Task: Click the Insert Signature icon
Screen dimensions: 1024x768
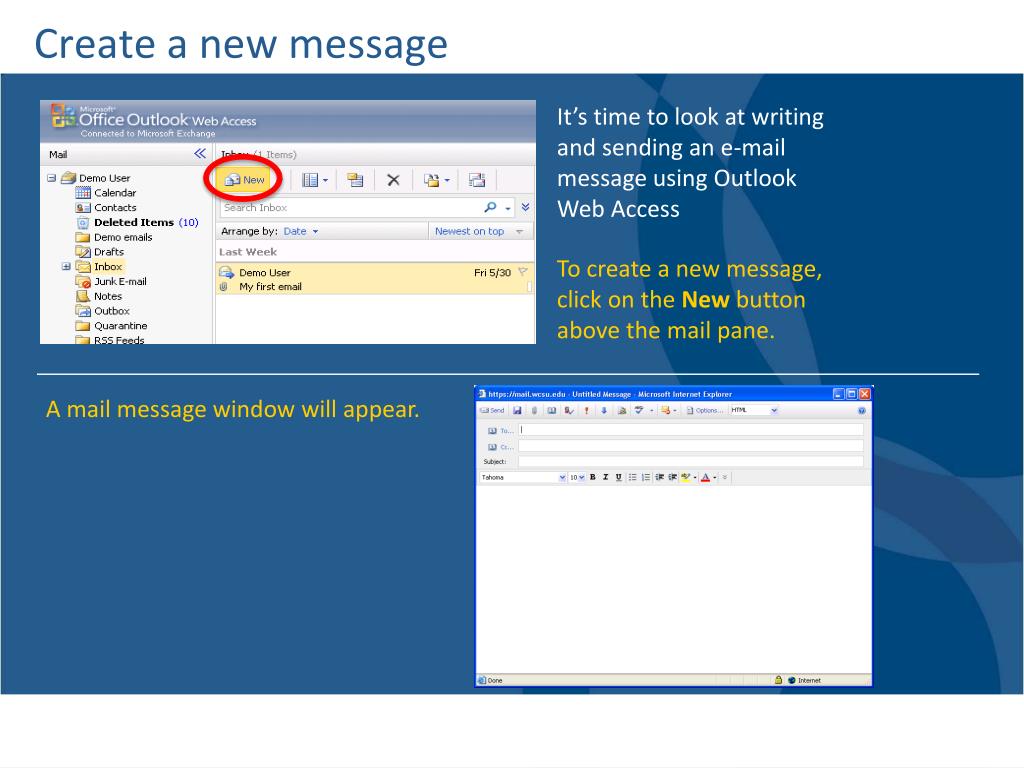Action: pos(622,411)
